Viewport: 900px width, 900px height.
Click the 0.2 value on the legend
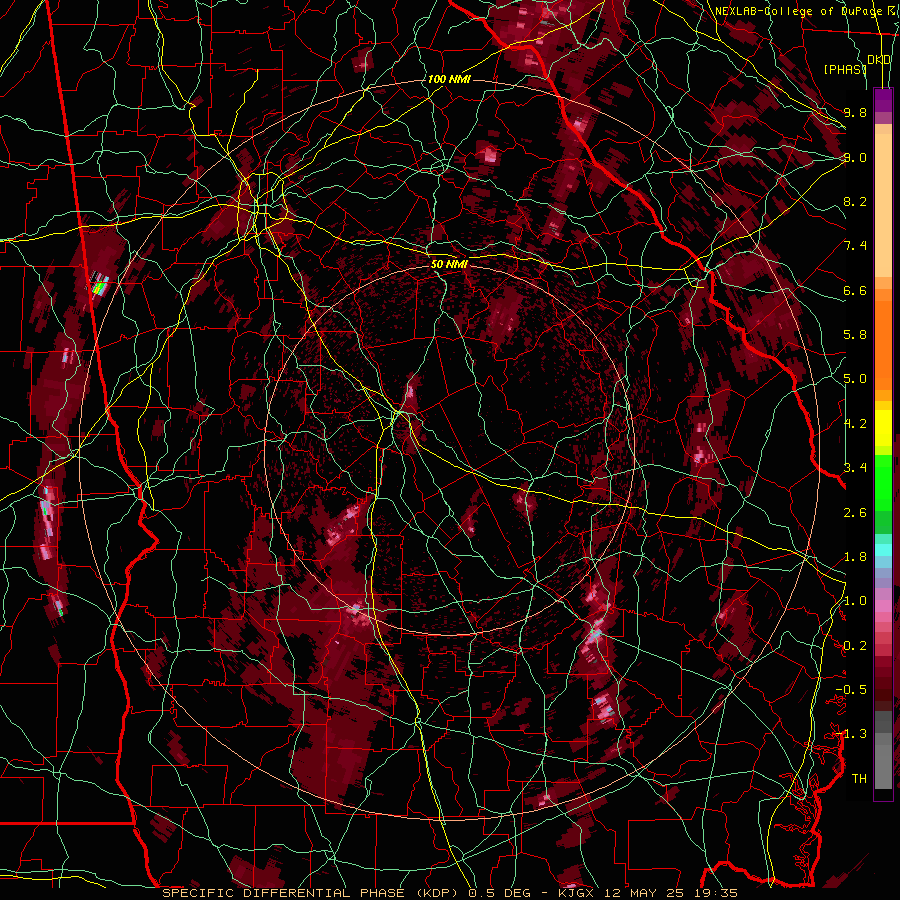tap(855, 646)
